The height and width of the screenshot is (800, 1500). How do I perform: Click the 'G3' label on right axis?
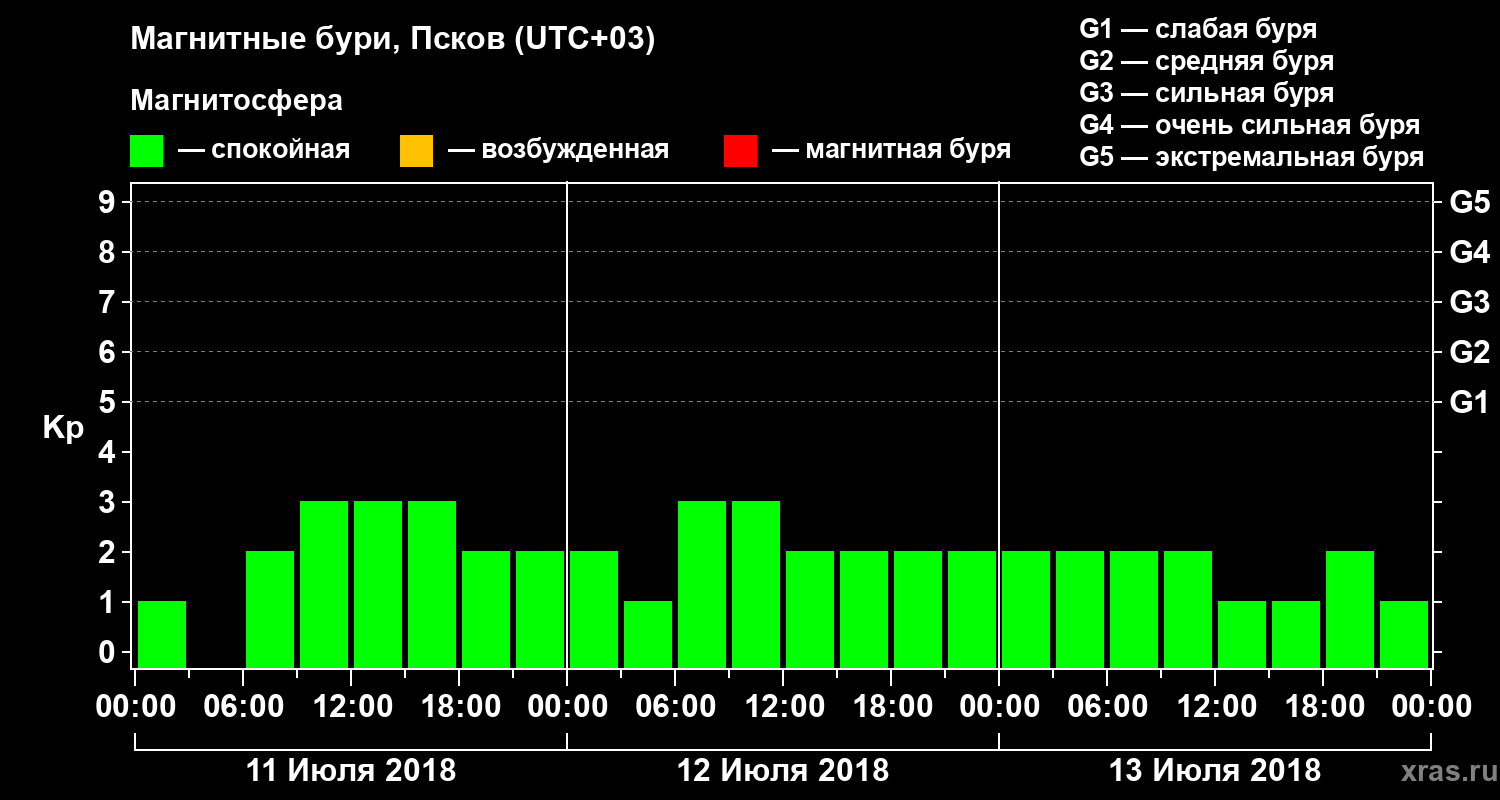pos(1469,302)
